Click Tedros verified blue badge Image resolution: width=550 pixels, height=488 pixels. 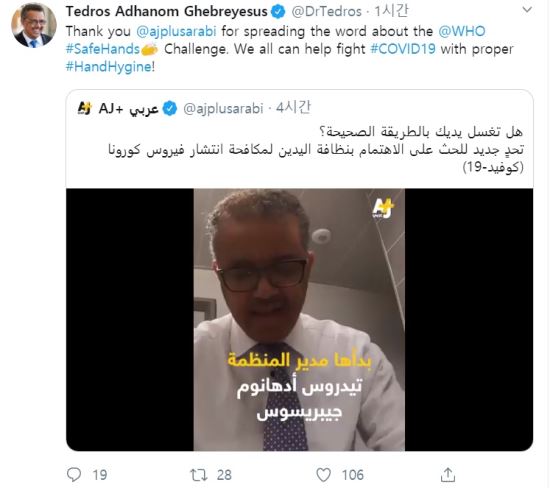(279, 12)
